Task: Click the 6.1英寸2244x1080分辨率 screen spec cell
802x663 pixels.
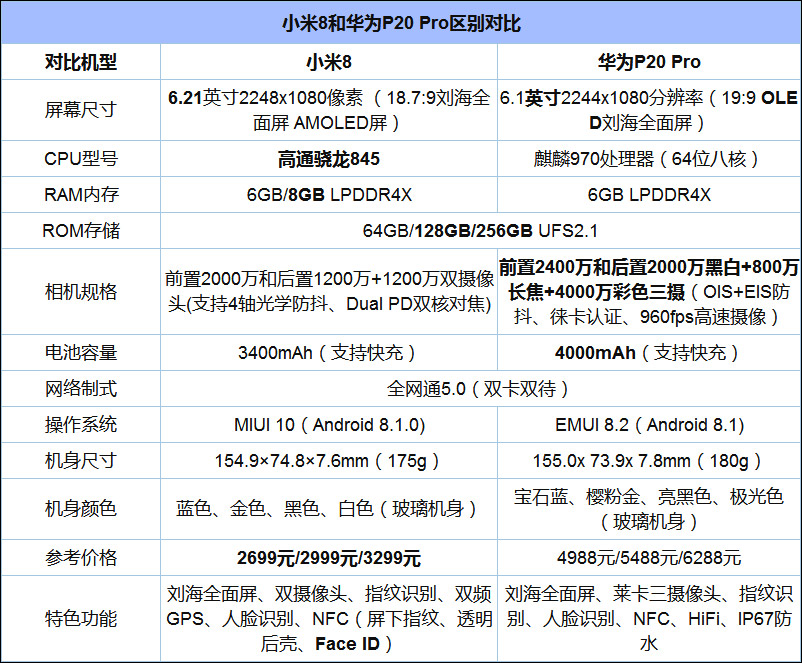Action: 649,110
